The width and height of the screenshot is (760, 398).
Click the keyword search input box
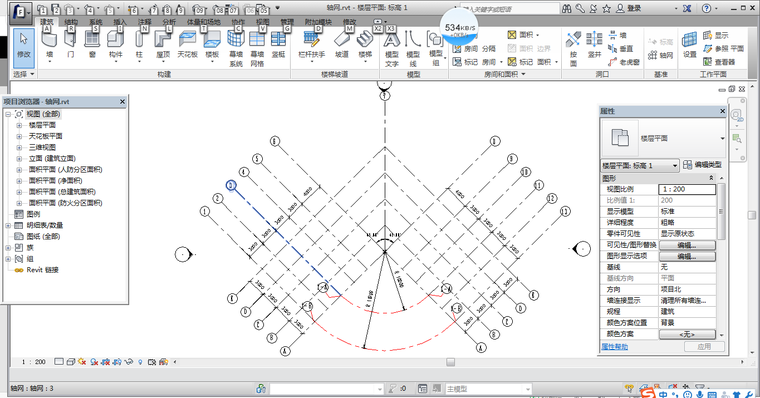509,9
